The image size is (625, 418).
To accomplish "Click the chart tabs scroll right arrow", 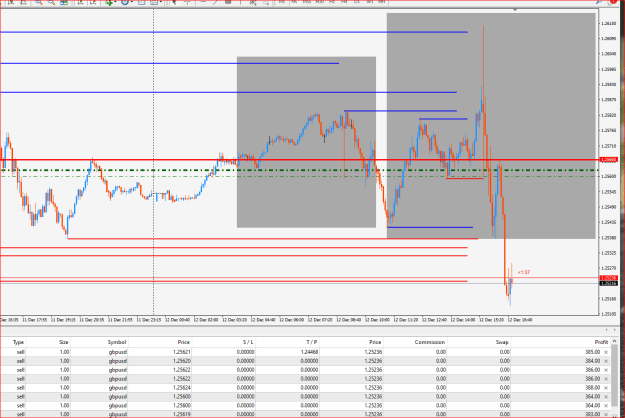I will click(613, 330).
